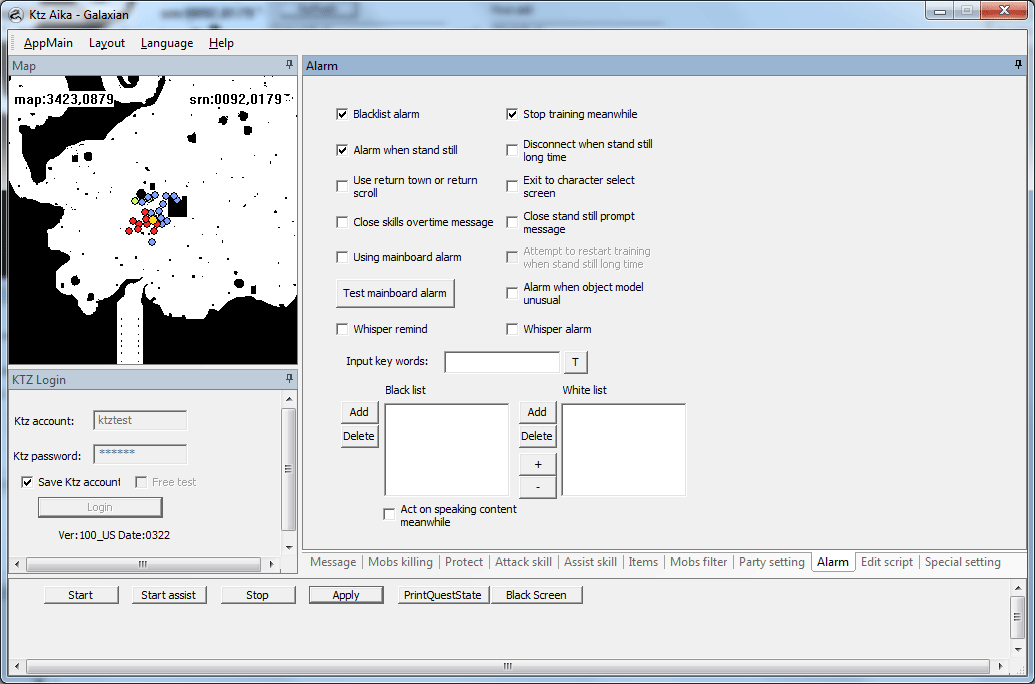Open the Layout menu

pyautogui.click(x=107, y=43)
